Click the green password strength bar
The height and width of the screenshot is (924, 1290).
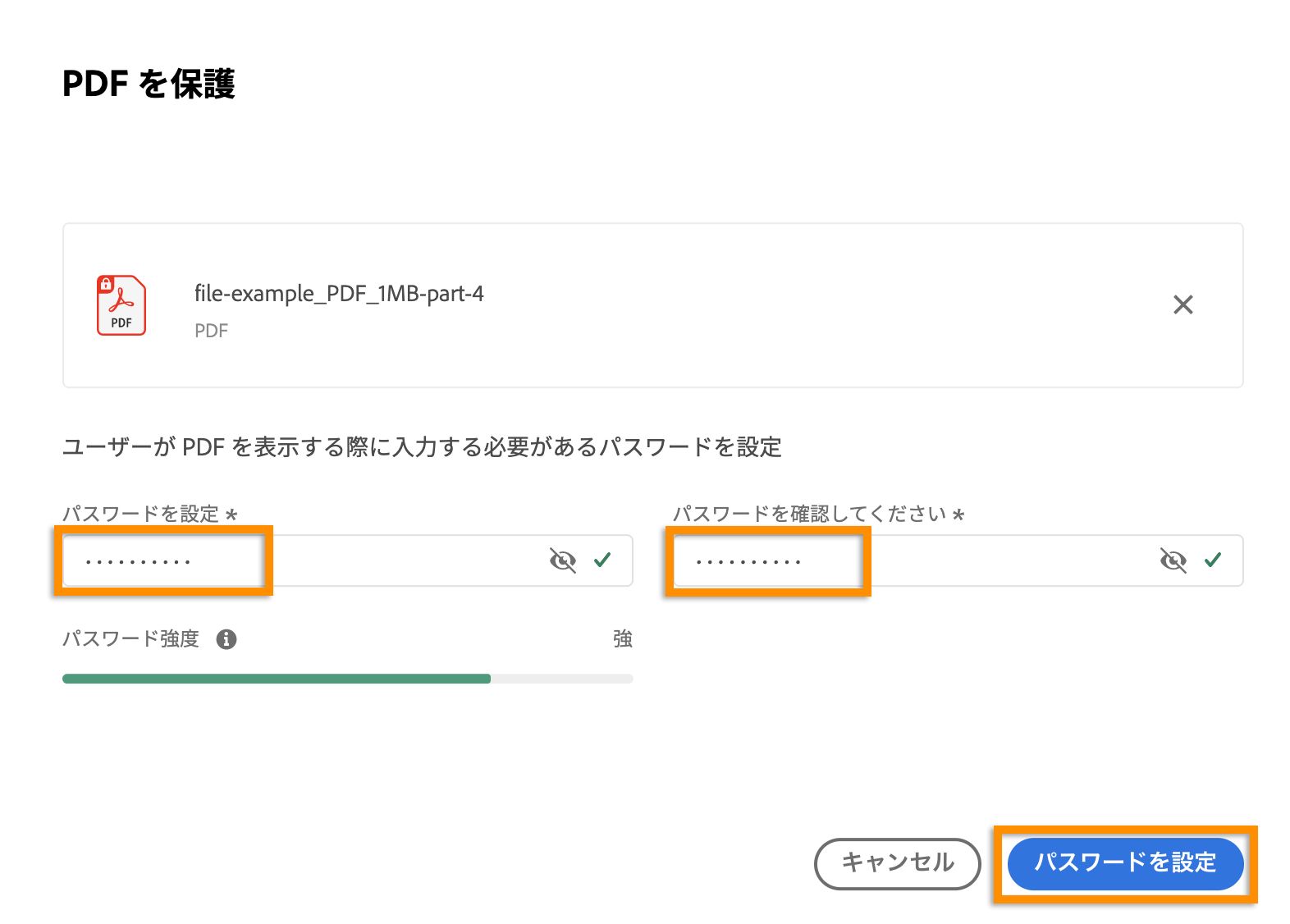[277, 679]
